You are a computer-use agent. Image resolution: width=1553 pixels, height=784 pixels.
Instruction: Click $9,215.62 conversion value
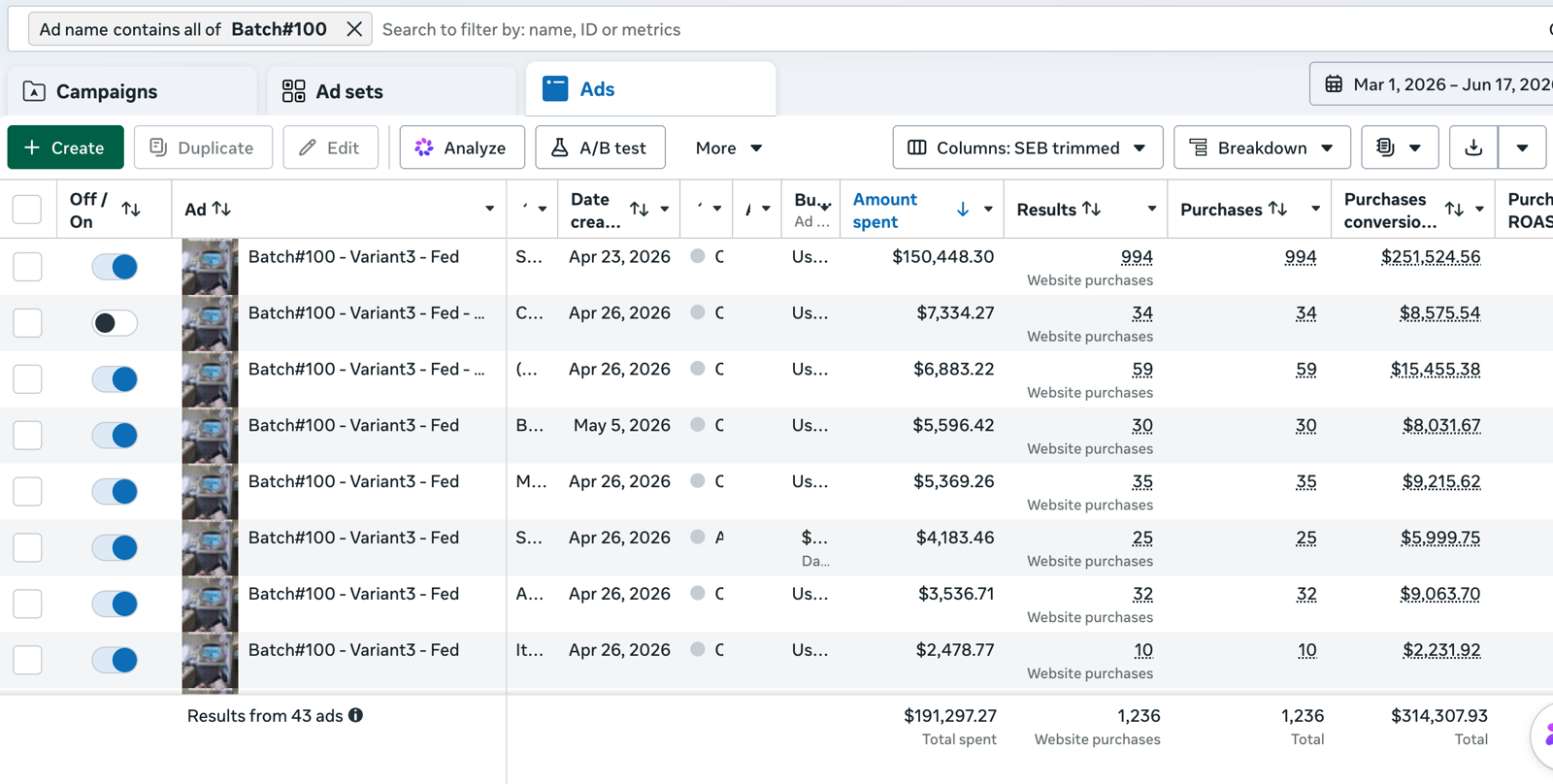pos(1441,482)
